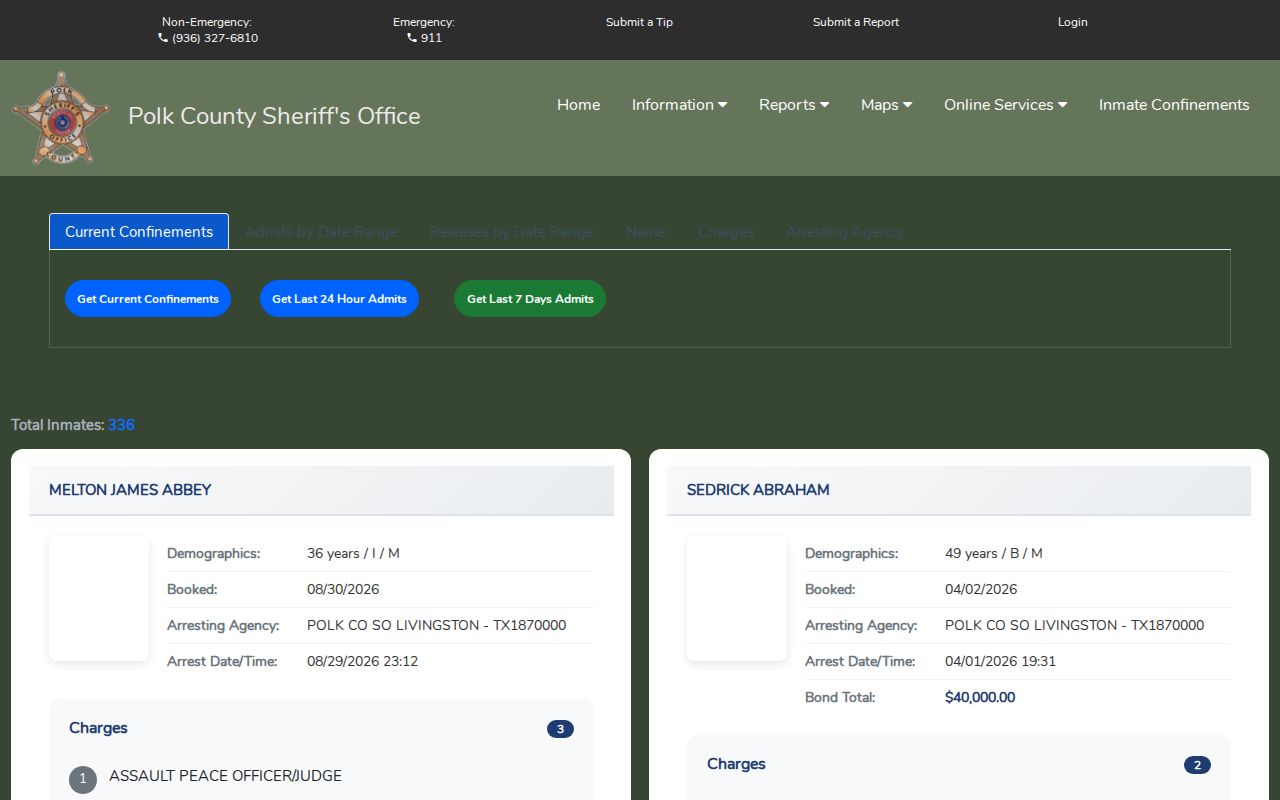Click Melton James Abbey's photo placeholder
The width and height of the screenshot is (1280, 800).
[99, 598]
